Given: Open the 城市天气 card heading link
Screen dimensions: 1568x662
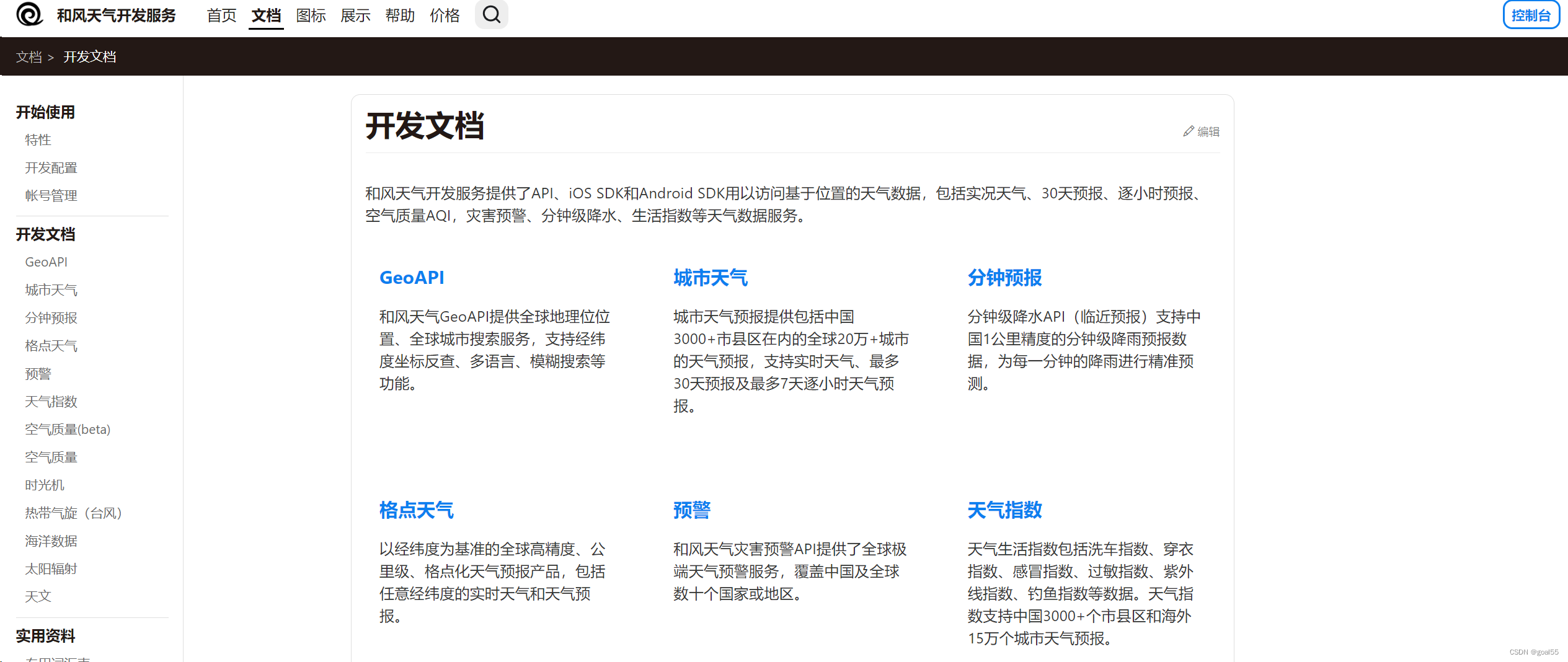Looking at the screenshot, I should coord(711,278).
